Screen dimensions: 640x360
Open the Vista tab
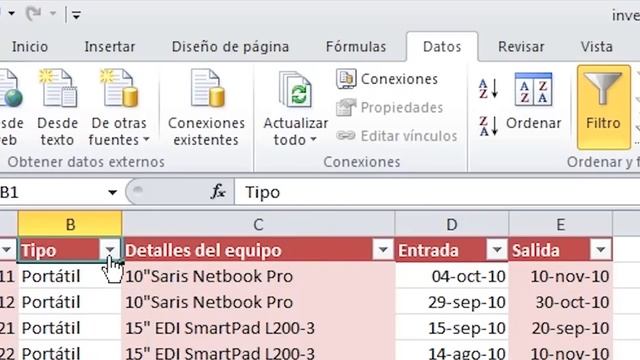coord(596,47)
